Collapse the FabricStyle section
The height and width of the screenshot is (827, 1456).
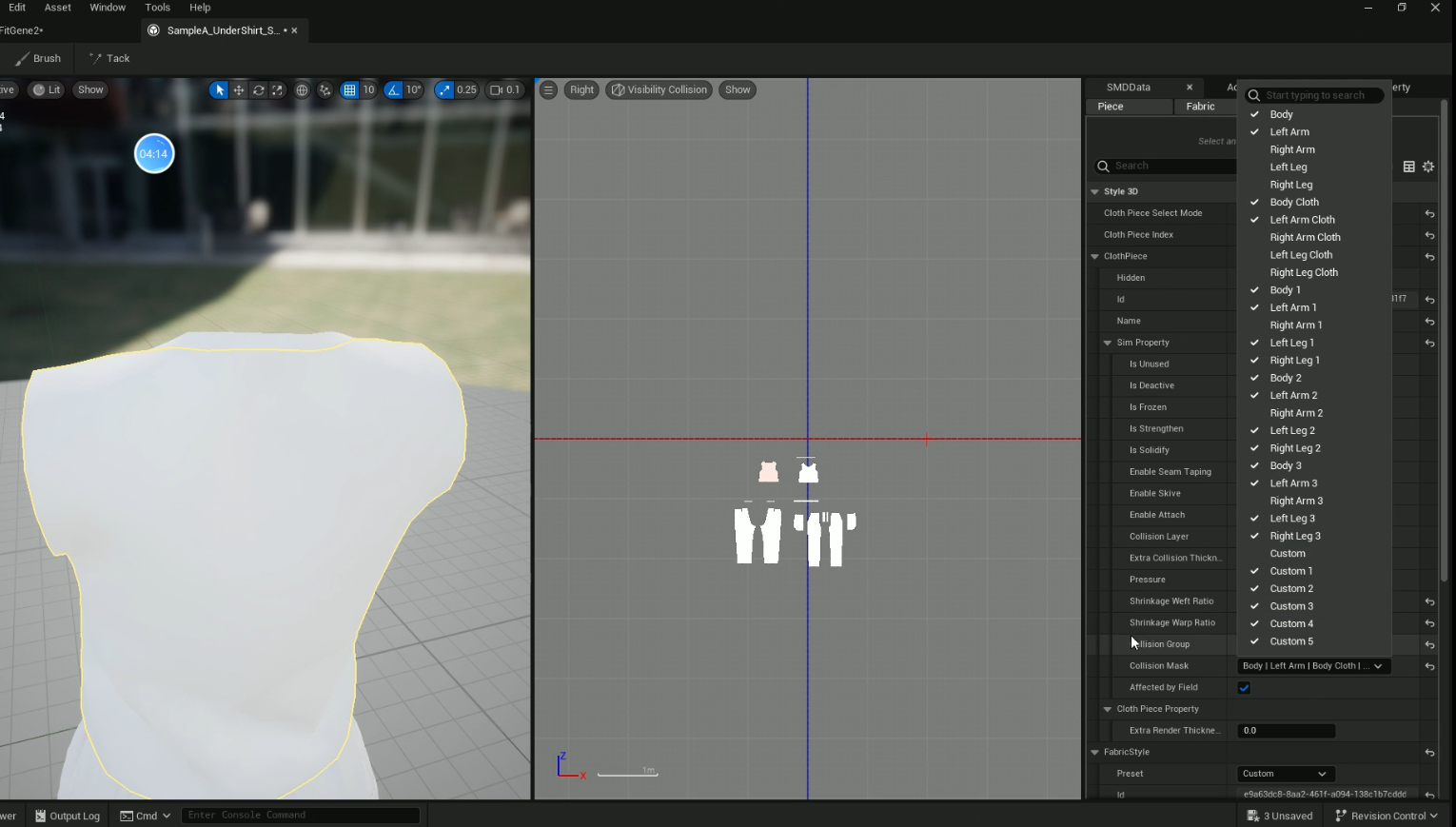pos(1094,753)
